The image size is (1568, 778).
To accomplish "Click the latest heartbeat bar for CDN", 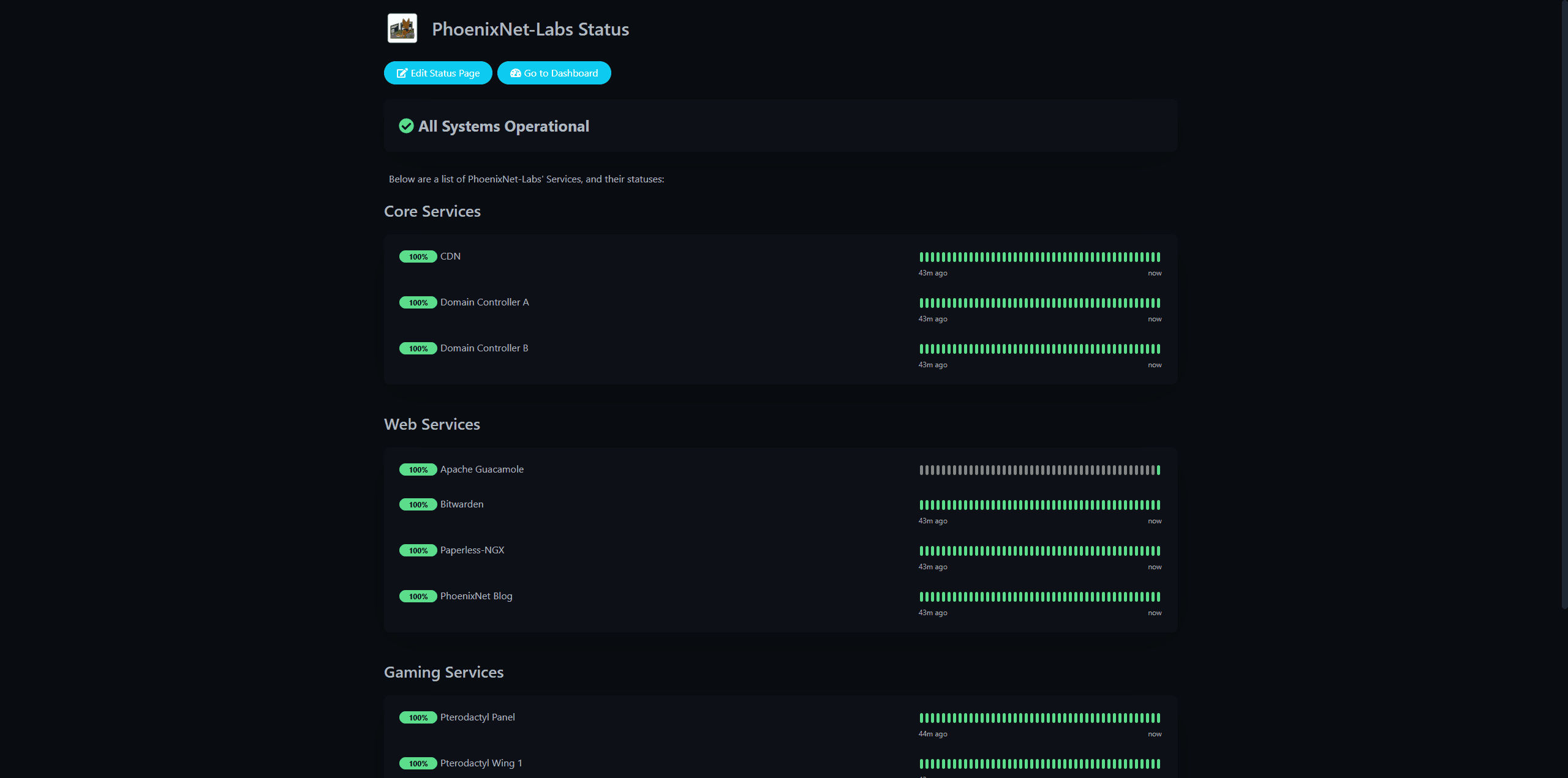I will click(x=1157, y=257).
